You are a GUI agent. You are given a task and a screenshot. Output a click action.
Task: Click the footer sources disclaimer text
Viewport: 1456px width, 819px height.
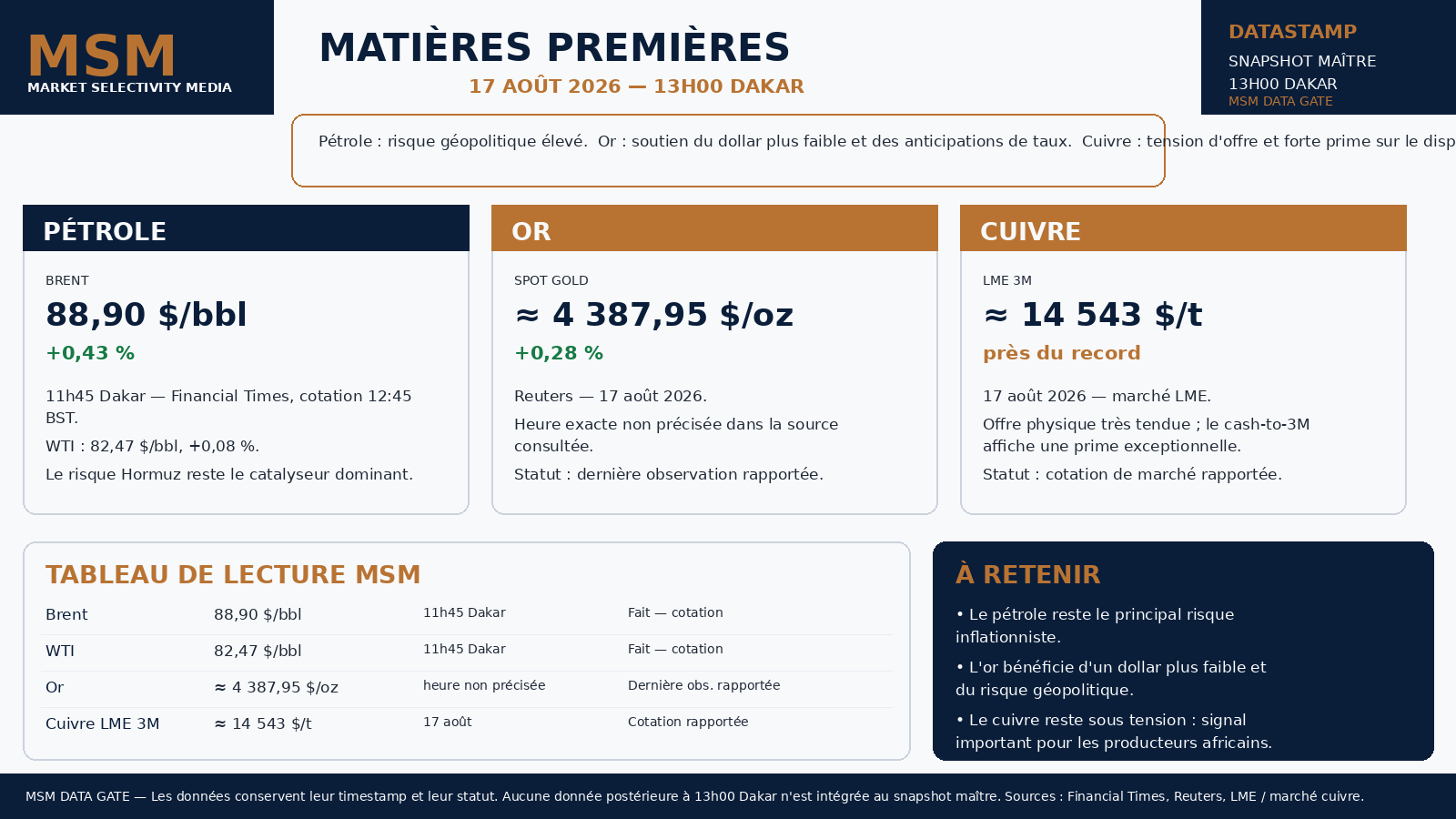694,796
